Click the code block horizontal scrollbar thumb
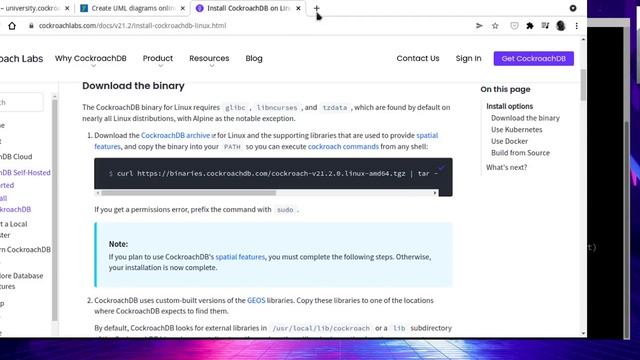The height and width of the screenshot is (360, 640). click(x=189, y=193)
